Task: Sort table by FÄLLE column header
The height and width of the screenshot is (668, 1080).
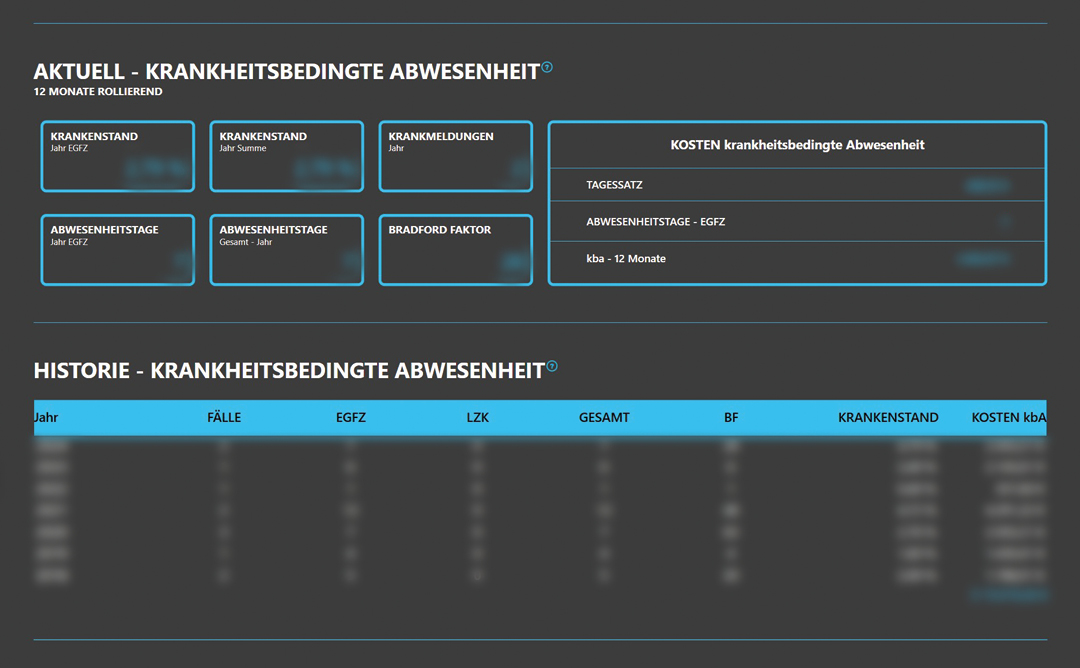Action: (x=224, y=417)
